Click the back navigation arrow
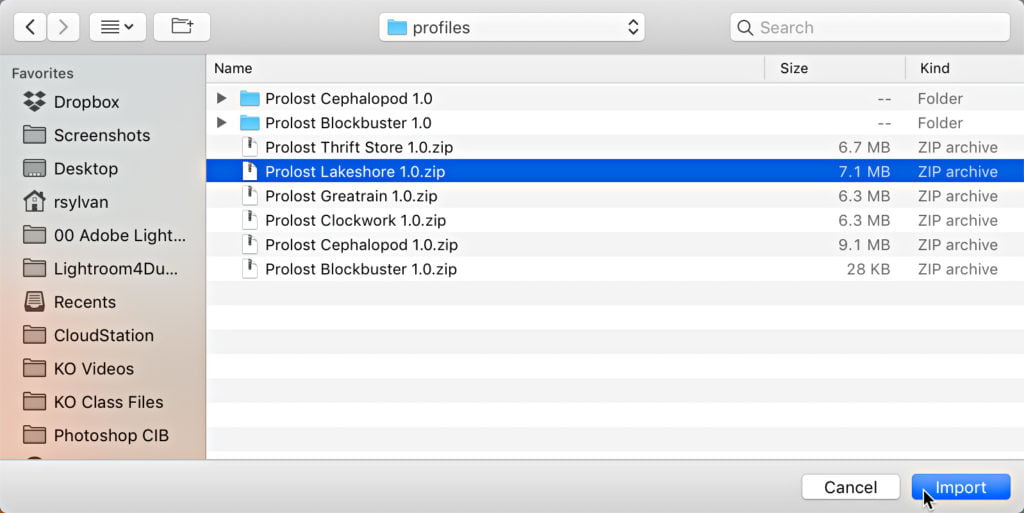This screenshot has width=1024, height=513. [x=30, y=27]
